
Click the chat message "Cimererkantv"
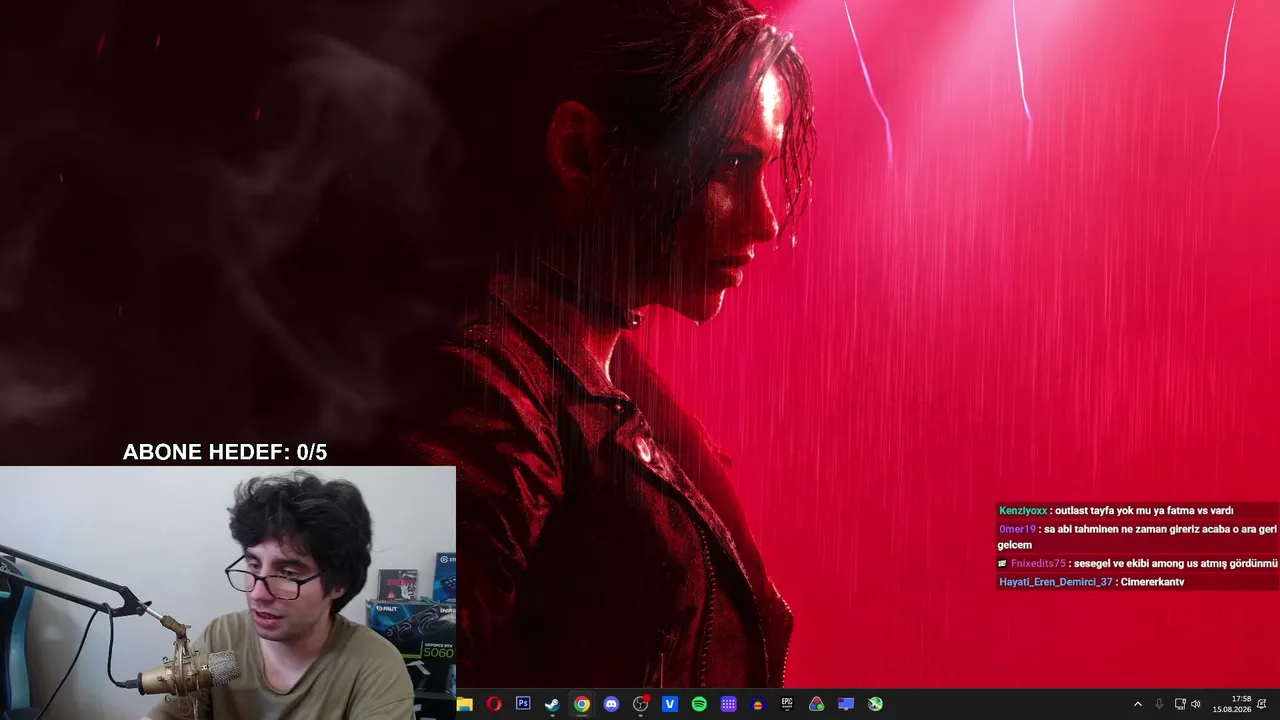[x=1152, y=582]
